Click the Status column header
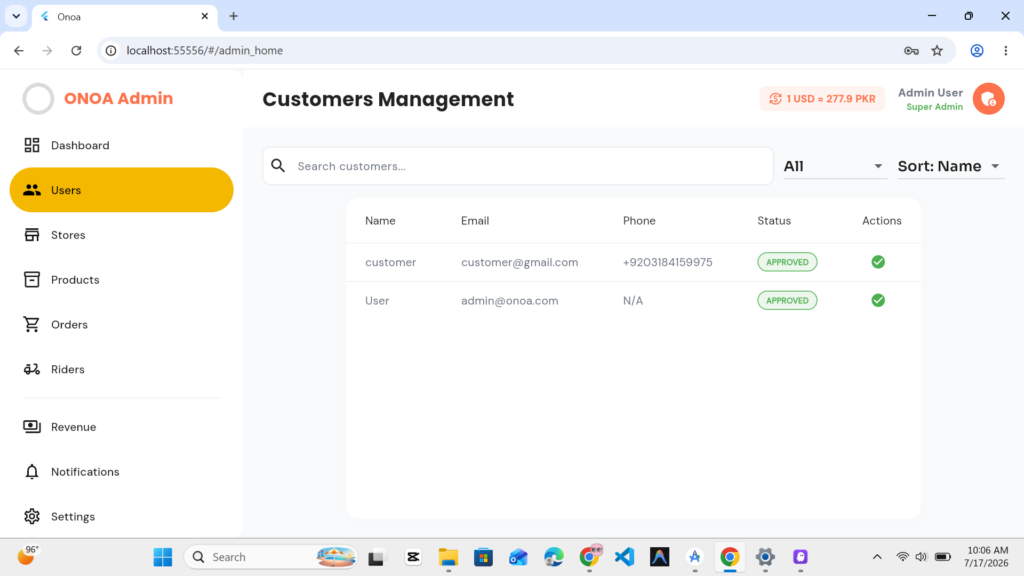This screenshot has height=576, width=1024. pos(774,221)
